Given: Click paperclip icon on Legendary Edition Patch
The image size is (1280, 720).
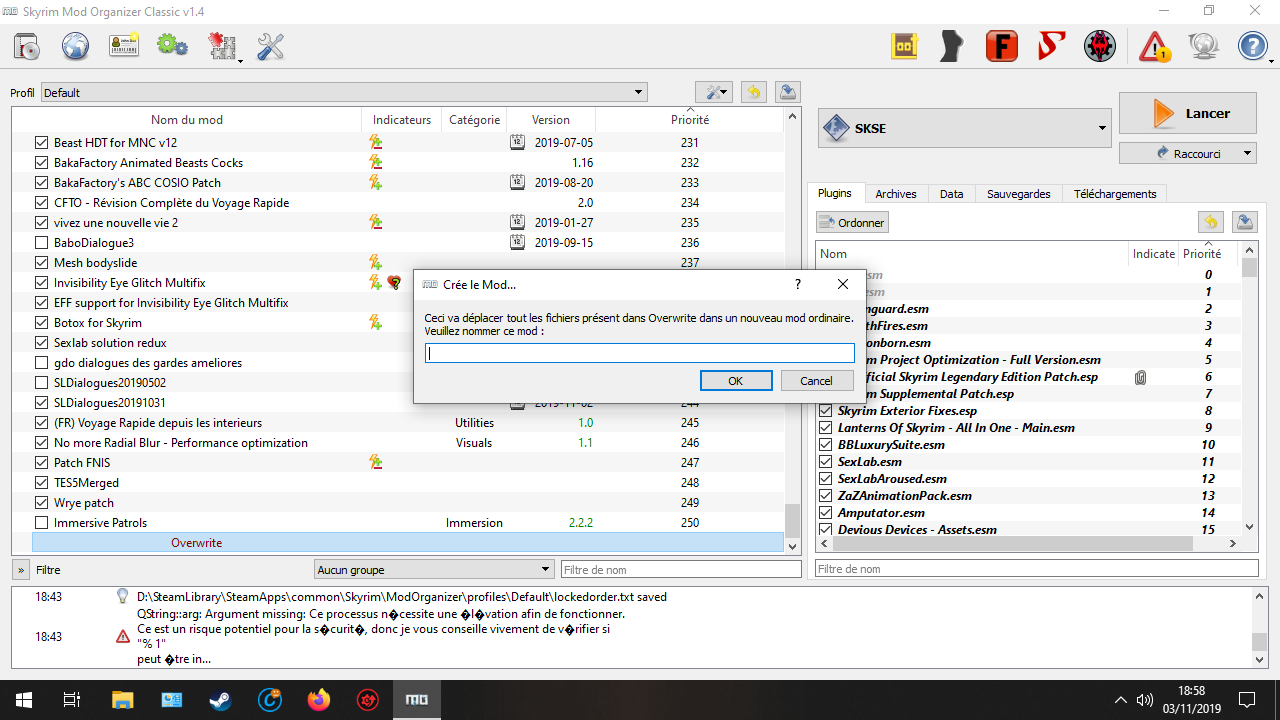Looking at the screenshot, I should point(1140,377).
